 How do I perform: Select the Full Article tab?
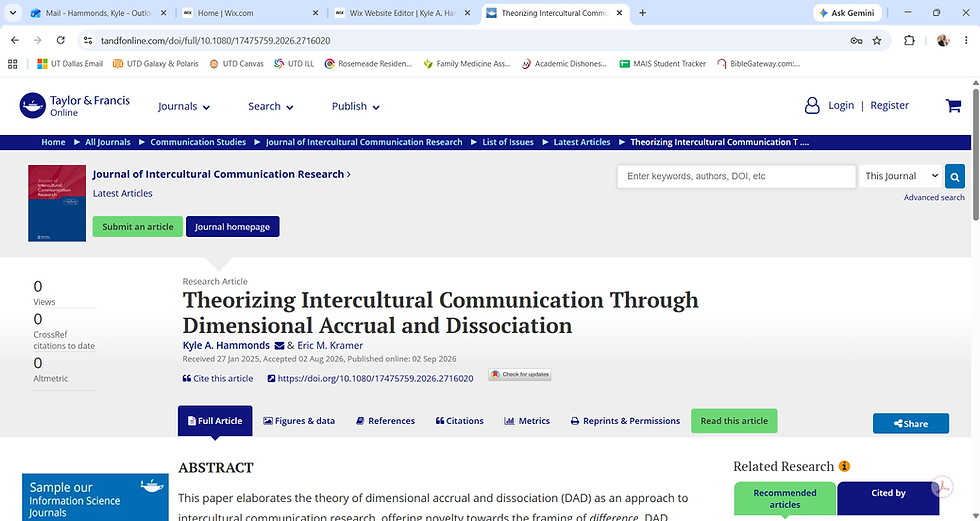tap(215, 420)
